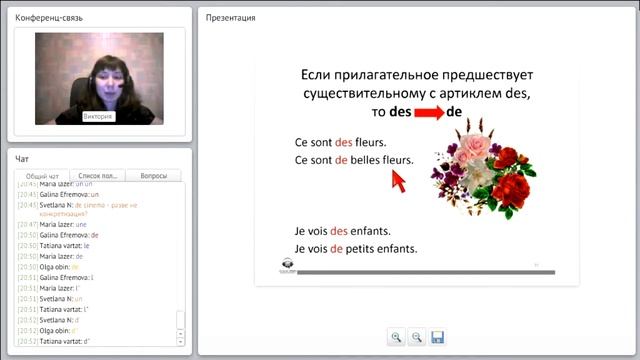Save the presentation with the floppy disk icon
Screen dimensions: 640x360
437,337
